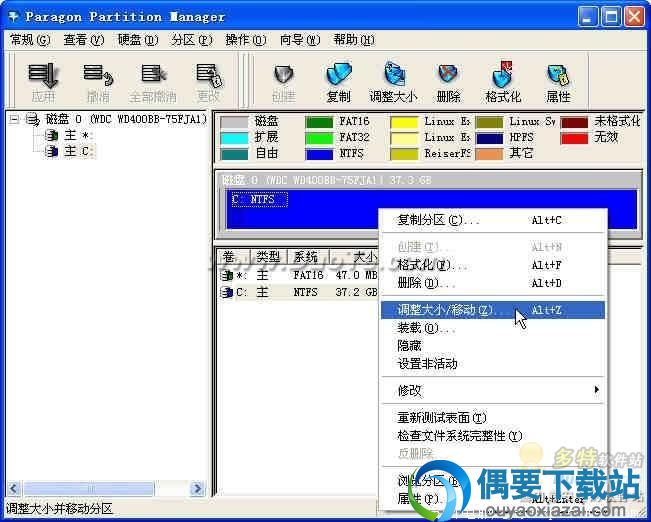Screen dimensions: 651x522
Task: Click the tree pane horizontal scrollbar thumb
Action: [88, 488]
